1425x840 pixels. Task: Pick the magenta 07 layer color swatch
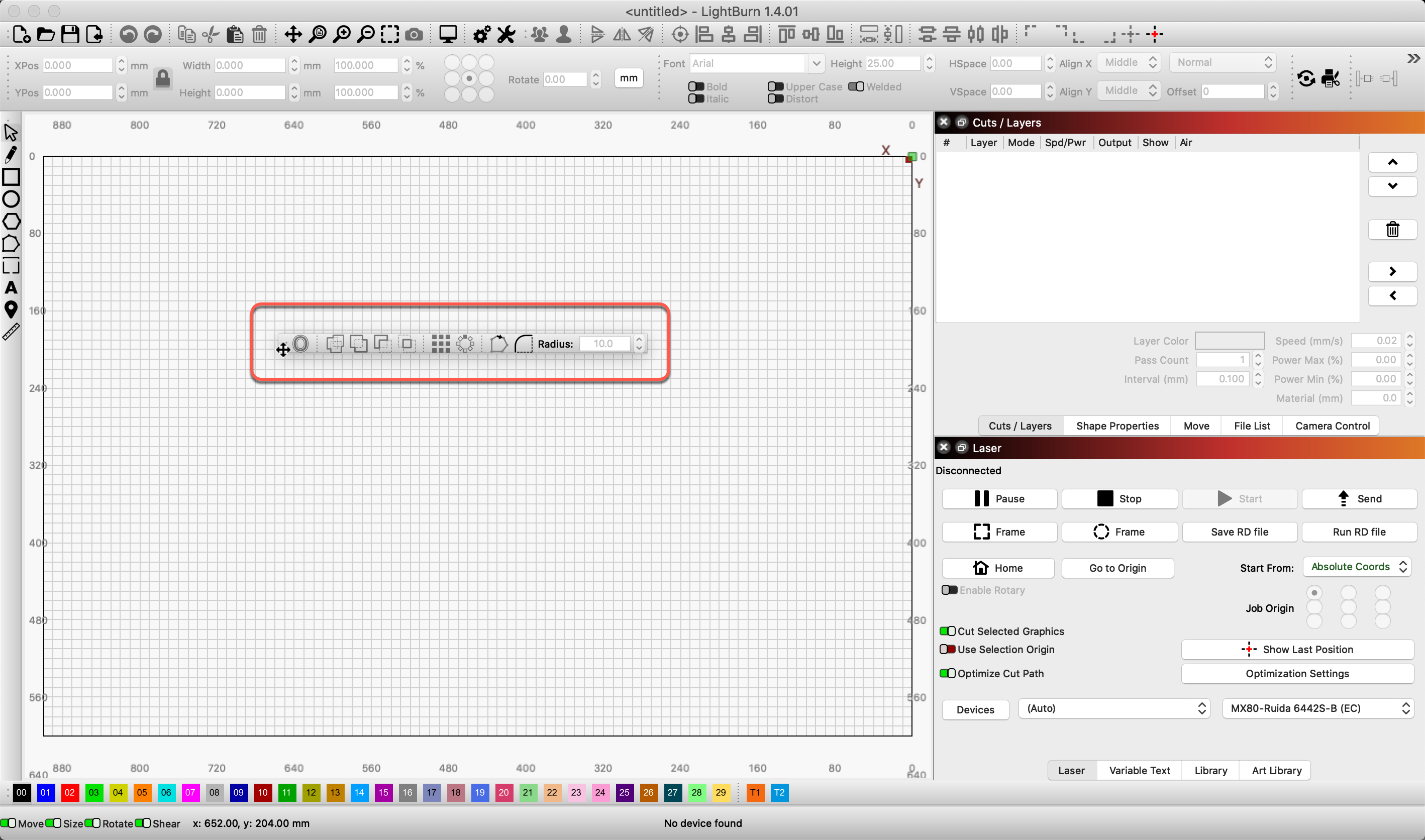tap(190, 792)
